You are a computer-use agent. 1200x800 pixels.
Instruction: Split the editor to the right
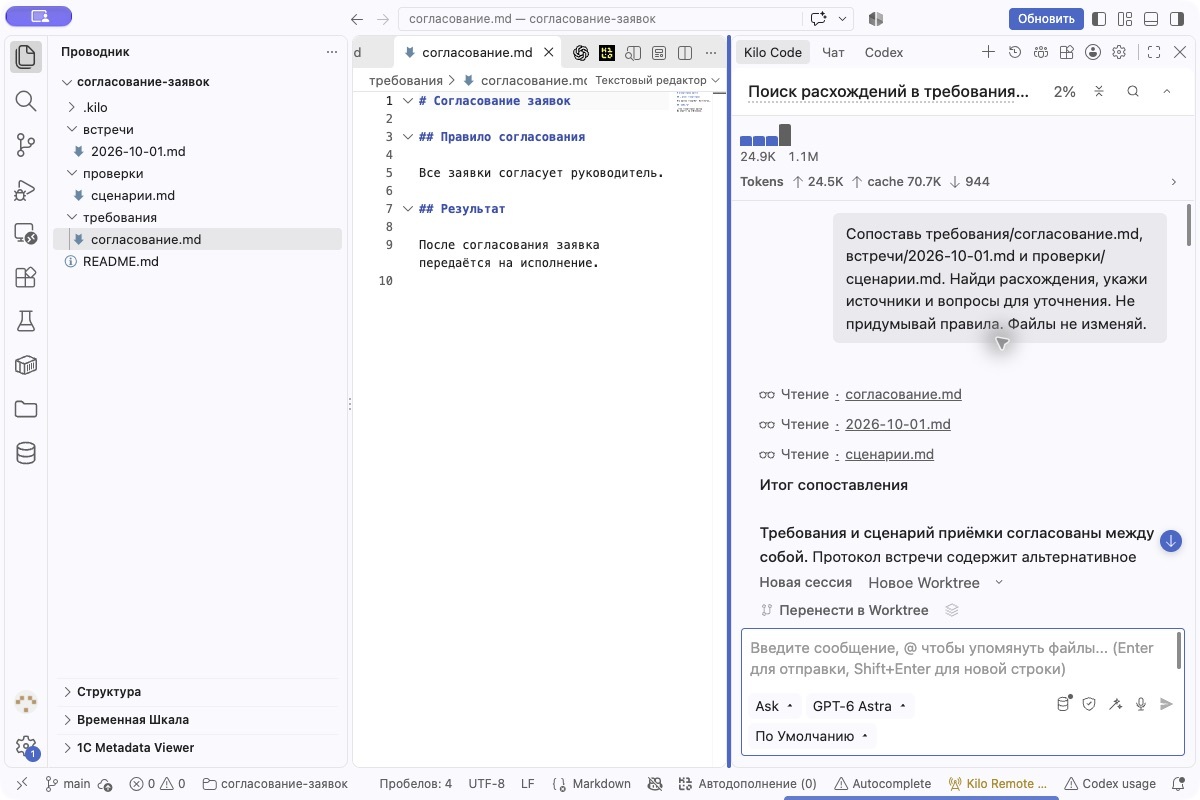pyautogui.click(x=685, y=53)
